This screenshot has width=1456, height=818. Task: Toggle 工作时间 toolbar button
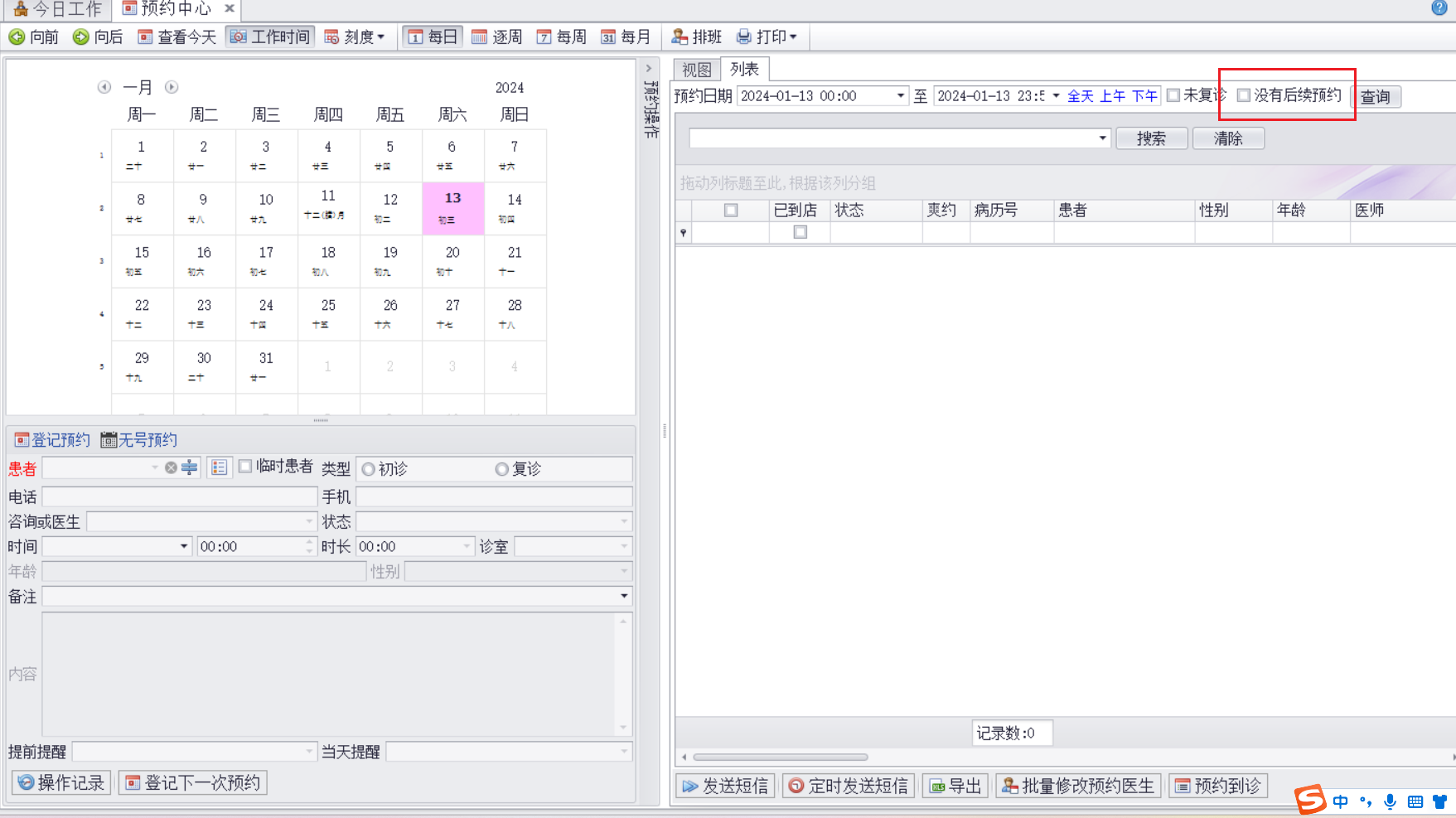pos(270,37)
